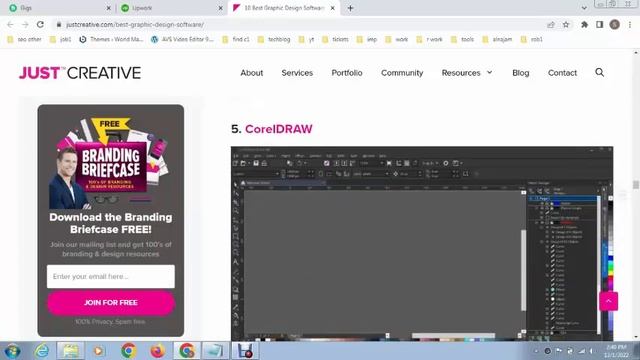Open Windows Explorer from taskbar
Viewport: 640px width, 360px height.
click(x=70, y=351)
